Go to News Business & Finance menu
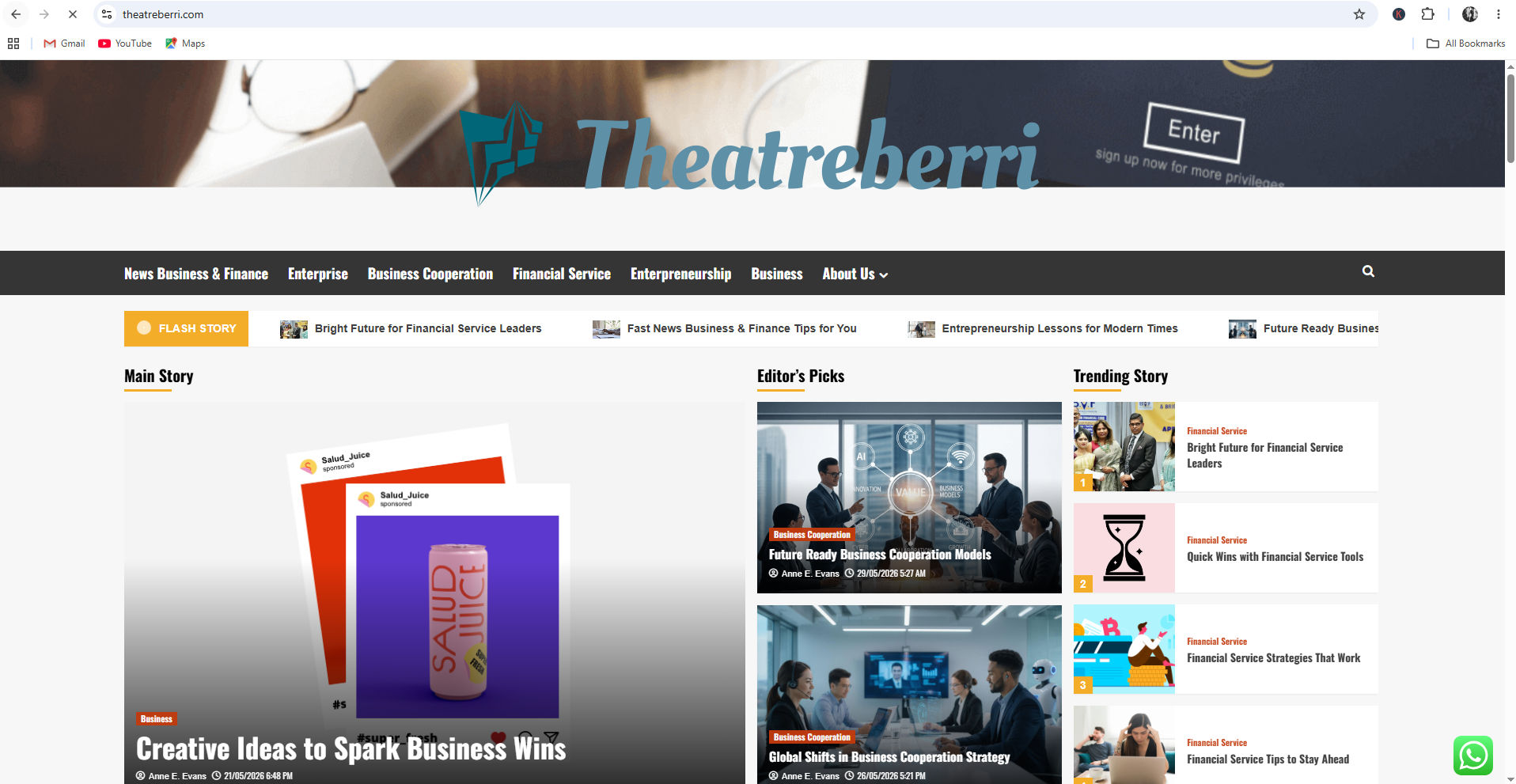The height and width of the screenshot is (784, 1516). 196,274
